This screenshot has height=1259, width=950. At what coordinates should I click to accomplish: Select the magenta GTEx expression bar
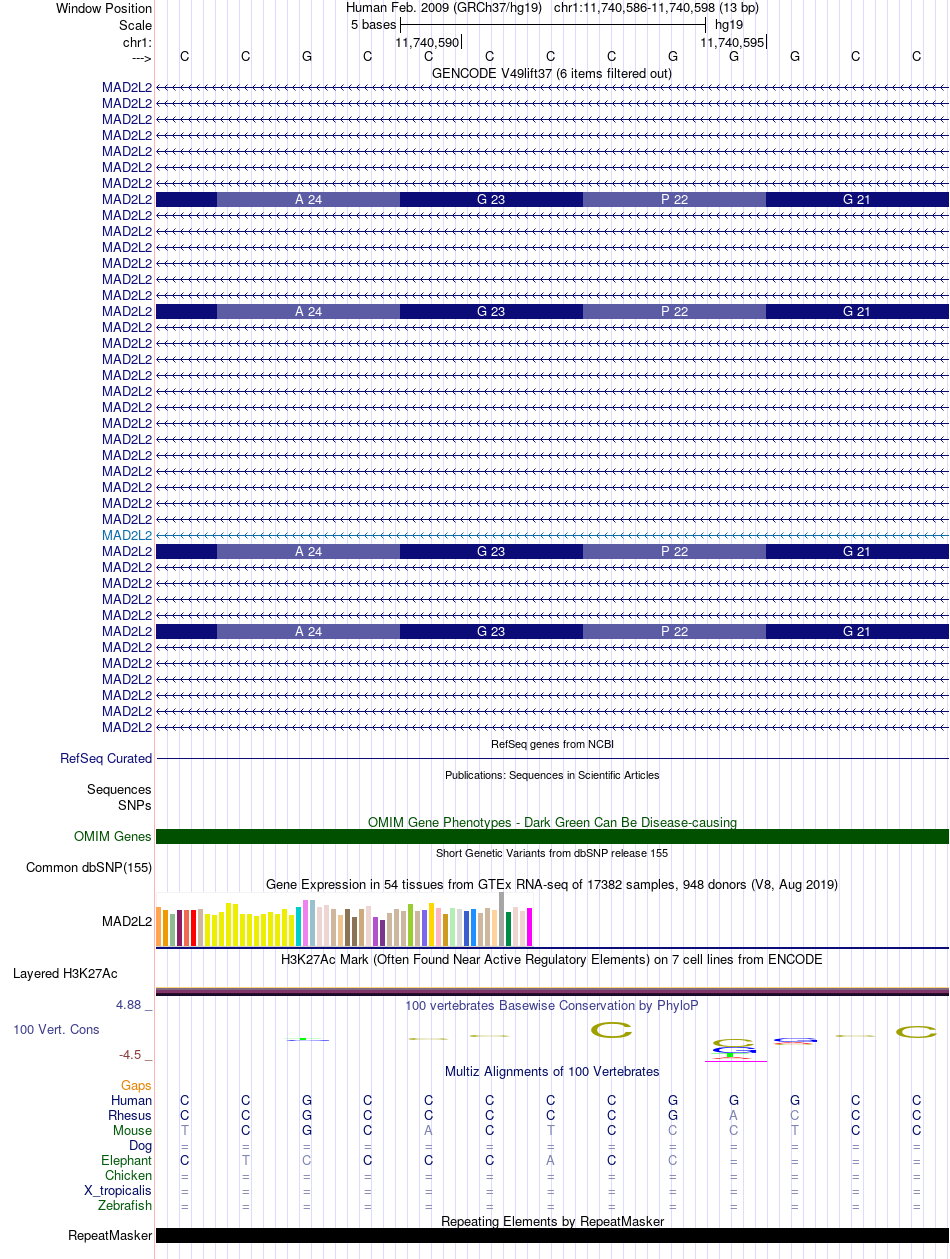click(530, 926)
